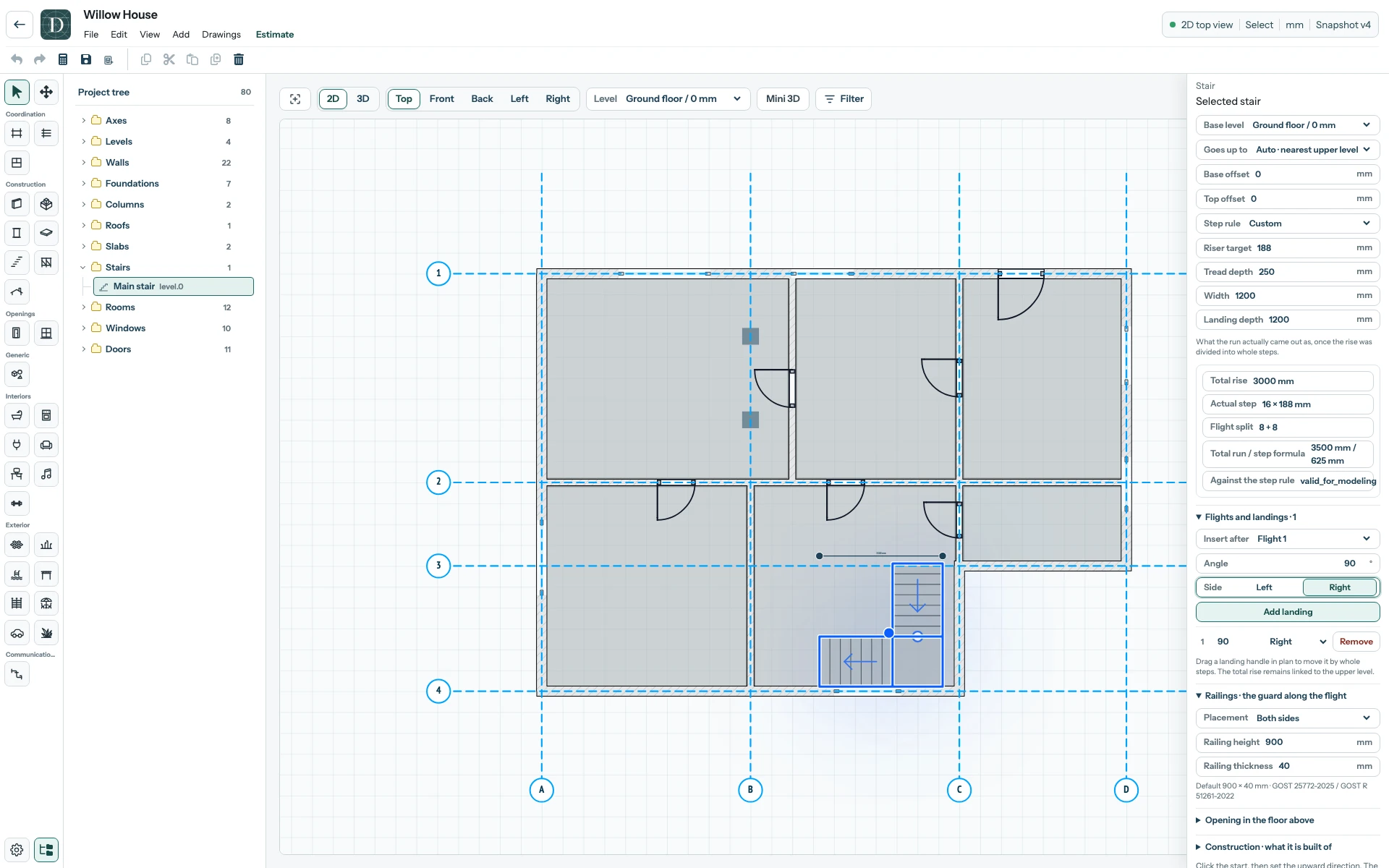
Task: Open the Estimate menu
Action: pos(275,35)
